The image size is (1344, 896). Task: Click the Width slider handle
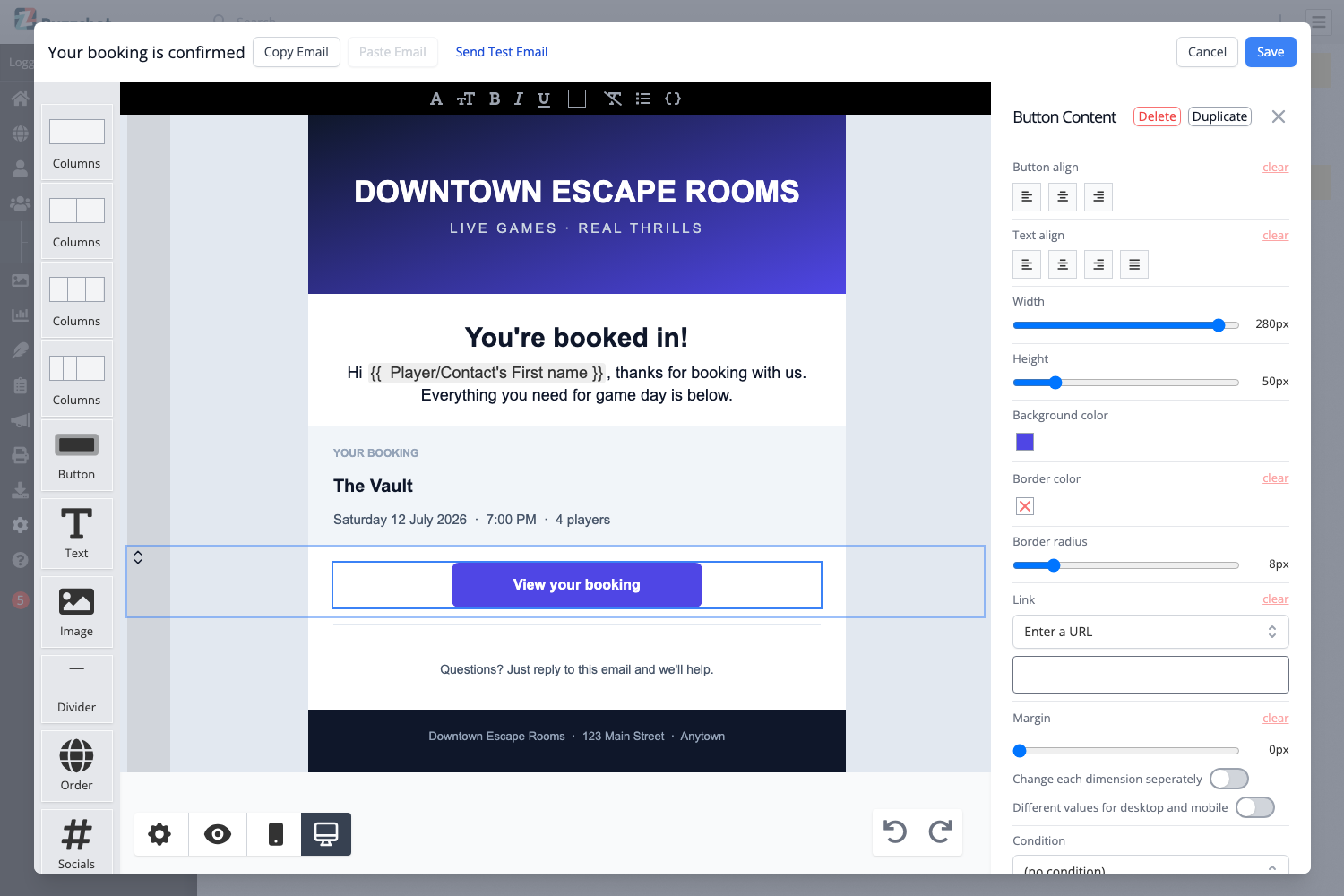pyautogui.click(x=1219, y=325)
